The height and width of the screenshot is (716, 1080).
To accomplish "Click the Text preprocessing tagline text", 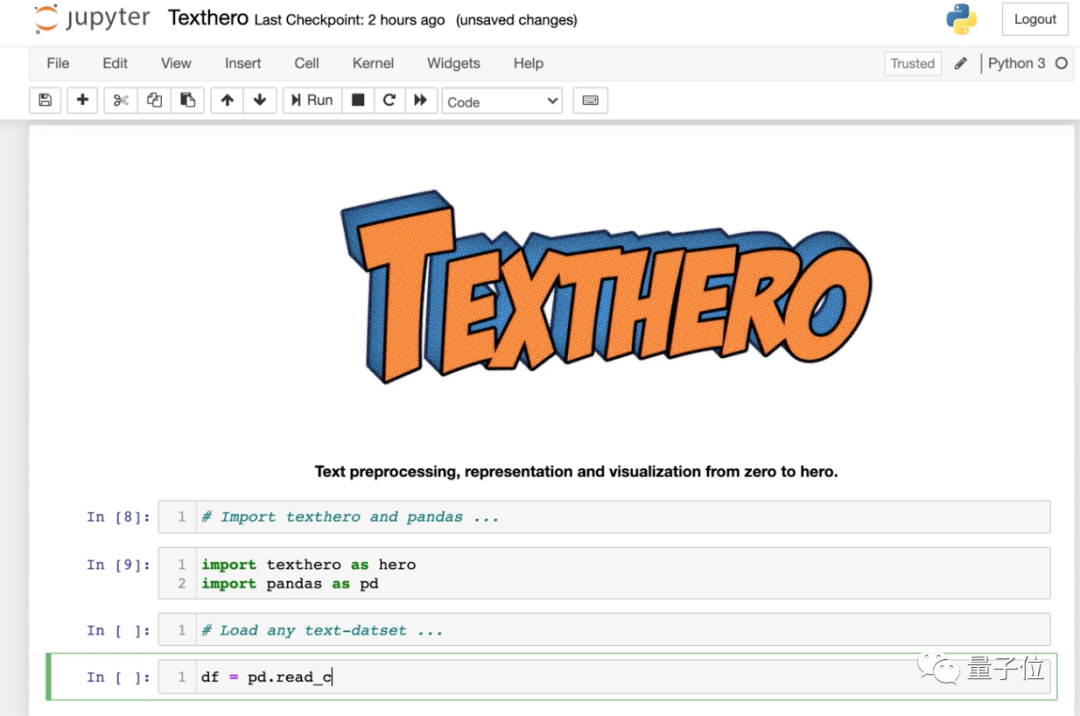I will point(576,472).
